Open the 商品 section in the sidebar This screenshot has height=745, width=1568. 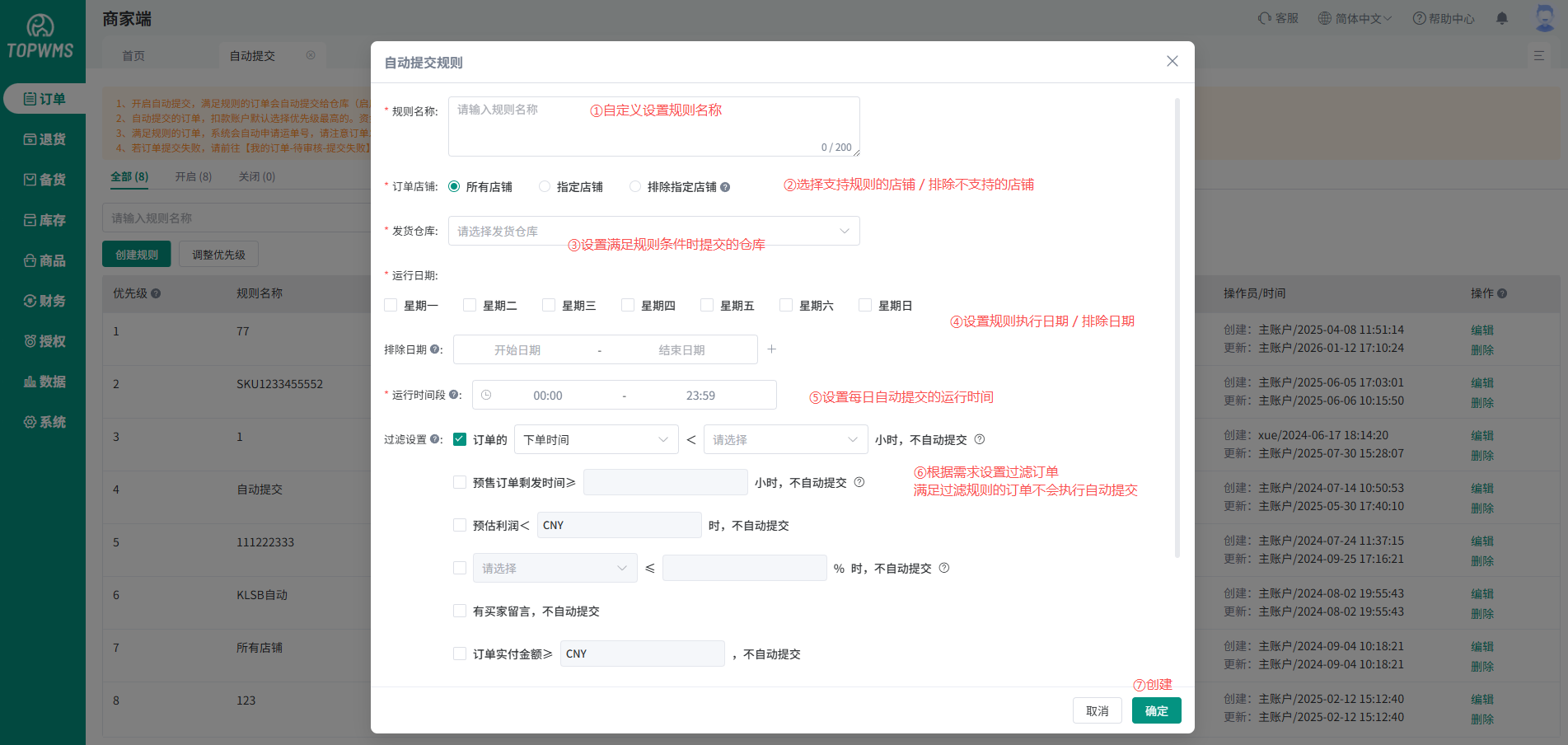pos(44,260)
